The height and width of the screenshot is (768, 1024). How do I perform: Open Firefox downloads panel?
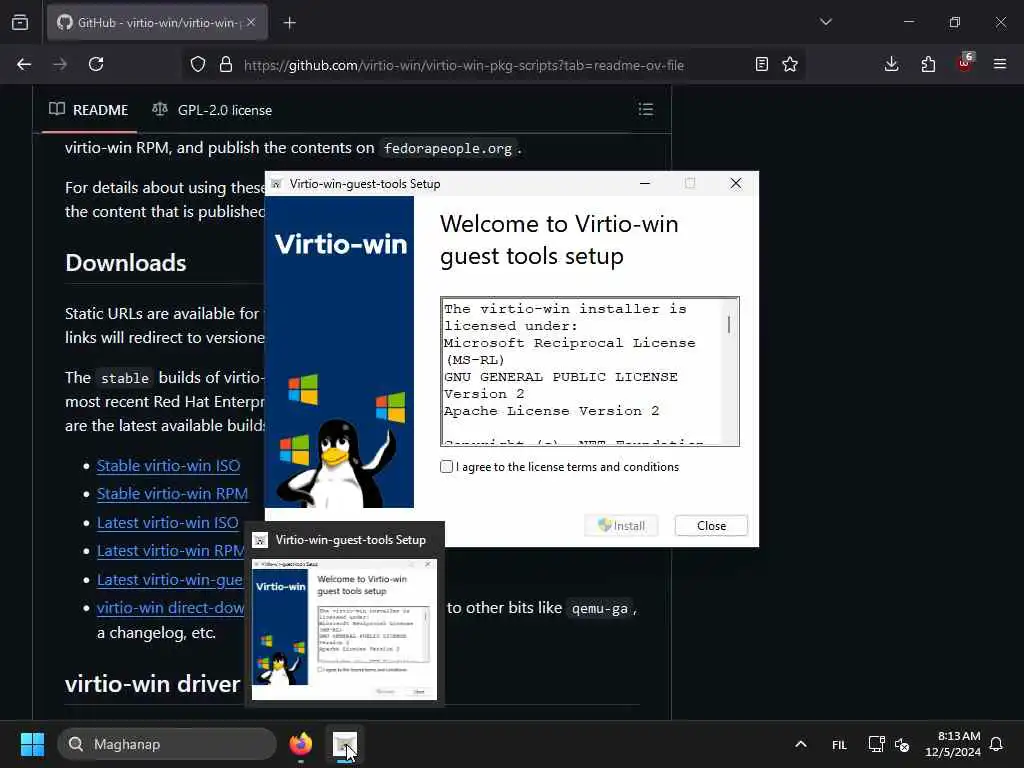coord(891,64)
